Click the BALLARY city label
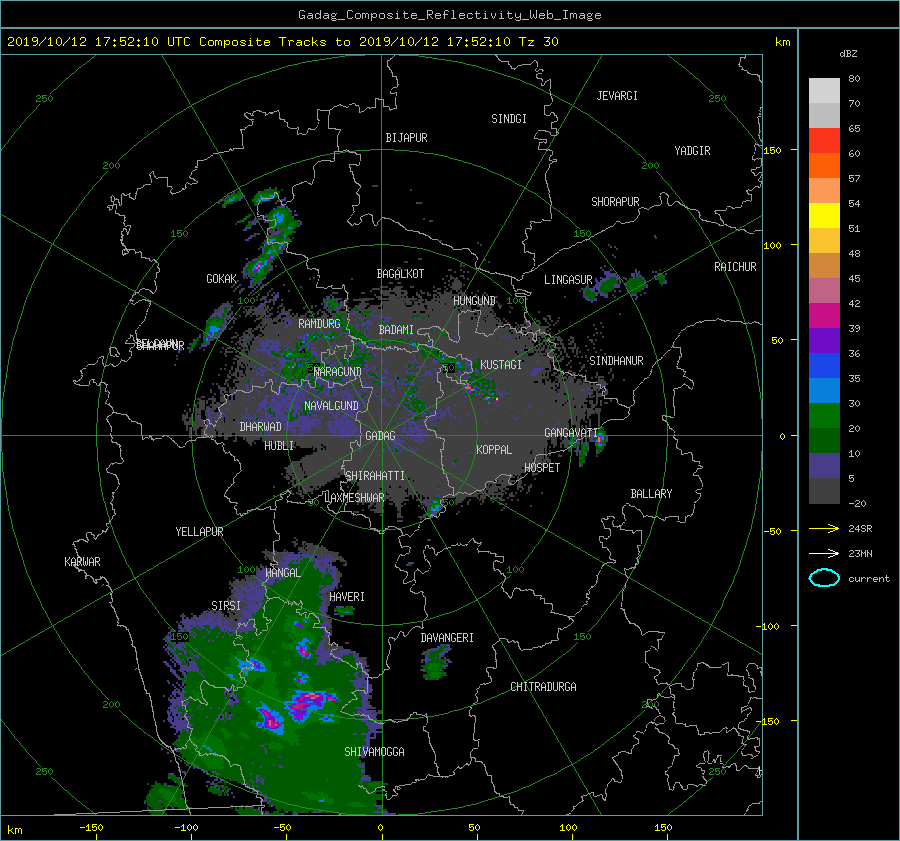 point(651,494)
